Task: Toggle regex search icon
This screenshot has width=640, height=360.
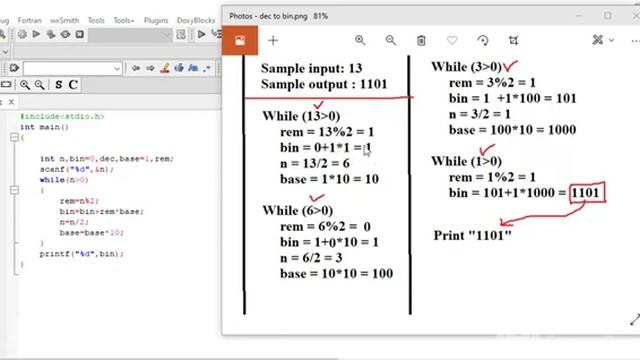Action: [x=207, y=68]
